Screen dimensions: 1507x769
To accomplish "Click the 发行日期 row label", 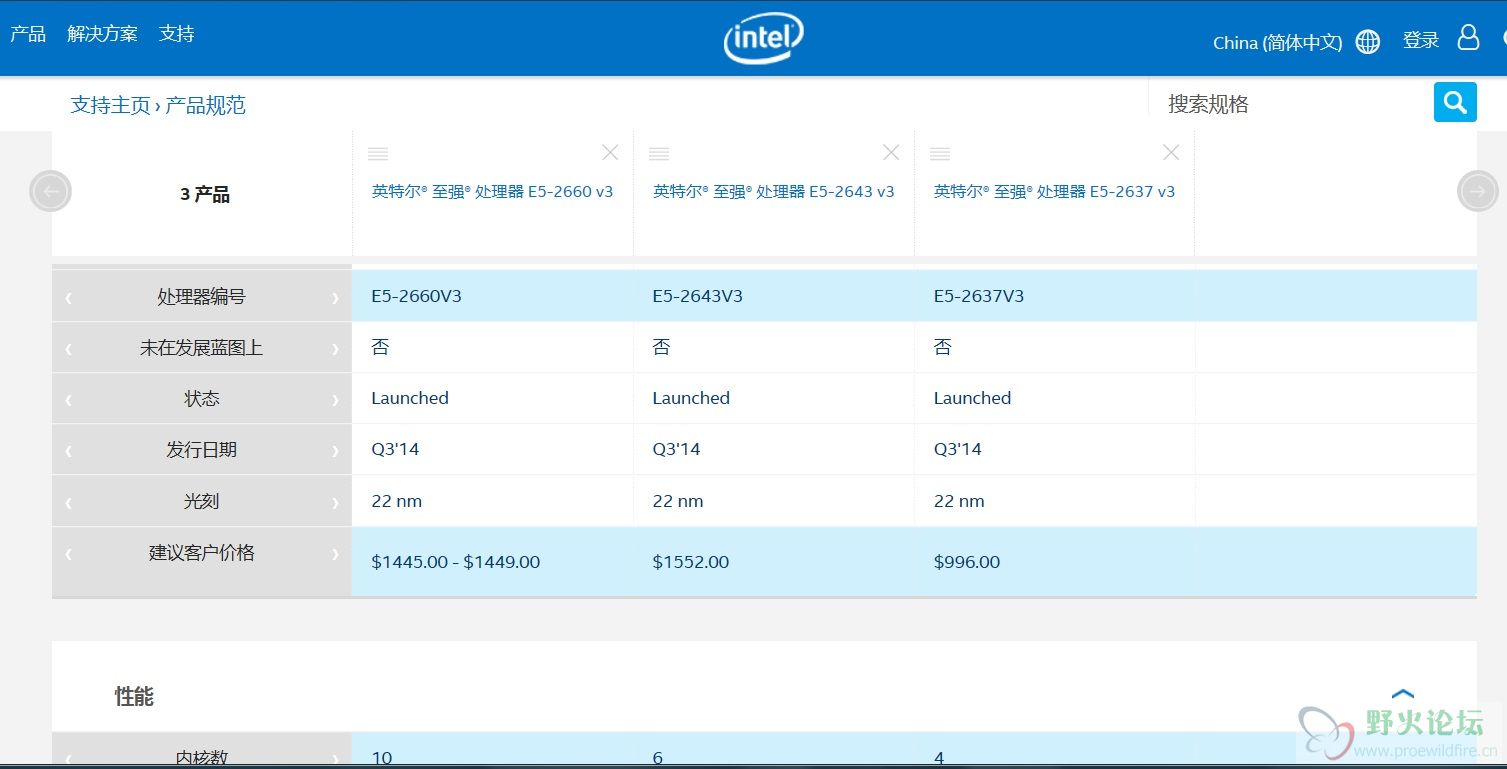I will [201, 450].
